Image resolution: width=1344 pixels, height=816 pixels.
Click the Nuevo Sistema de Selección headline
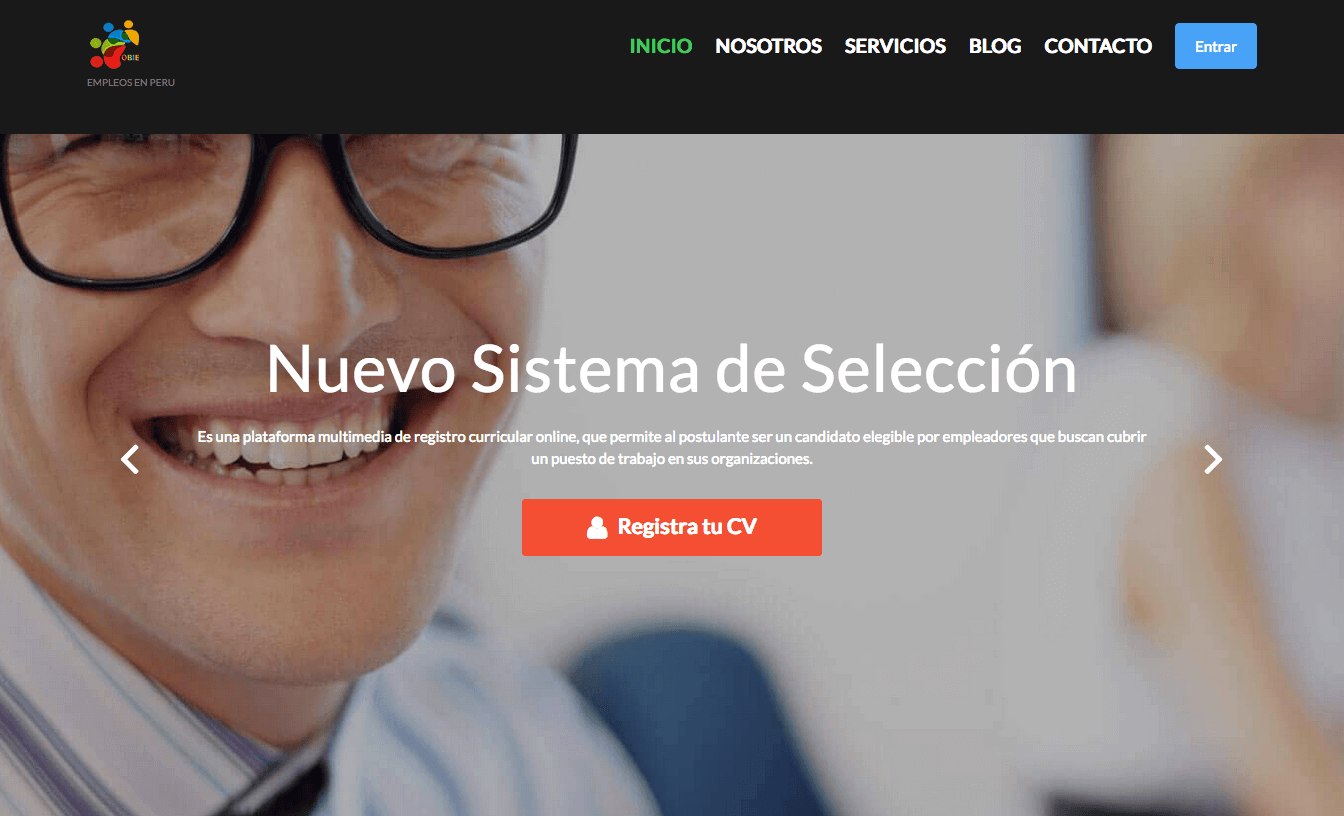672,369
